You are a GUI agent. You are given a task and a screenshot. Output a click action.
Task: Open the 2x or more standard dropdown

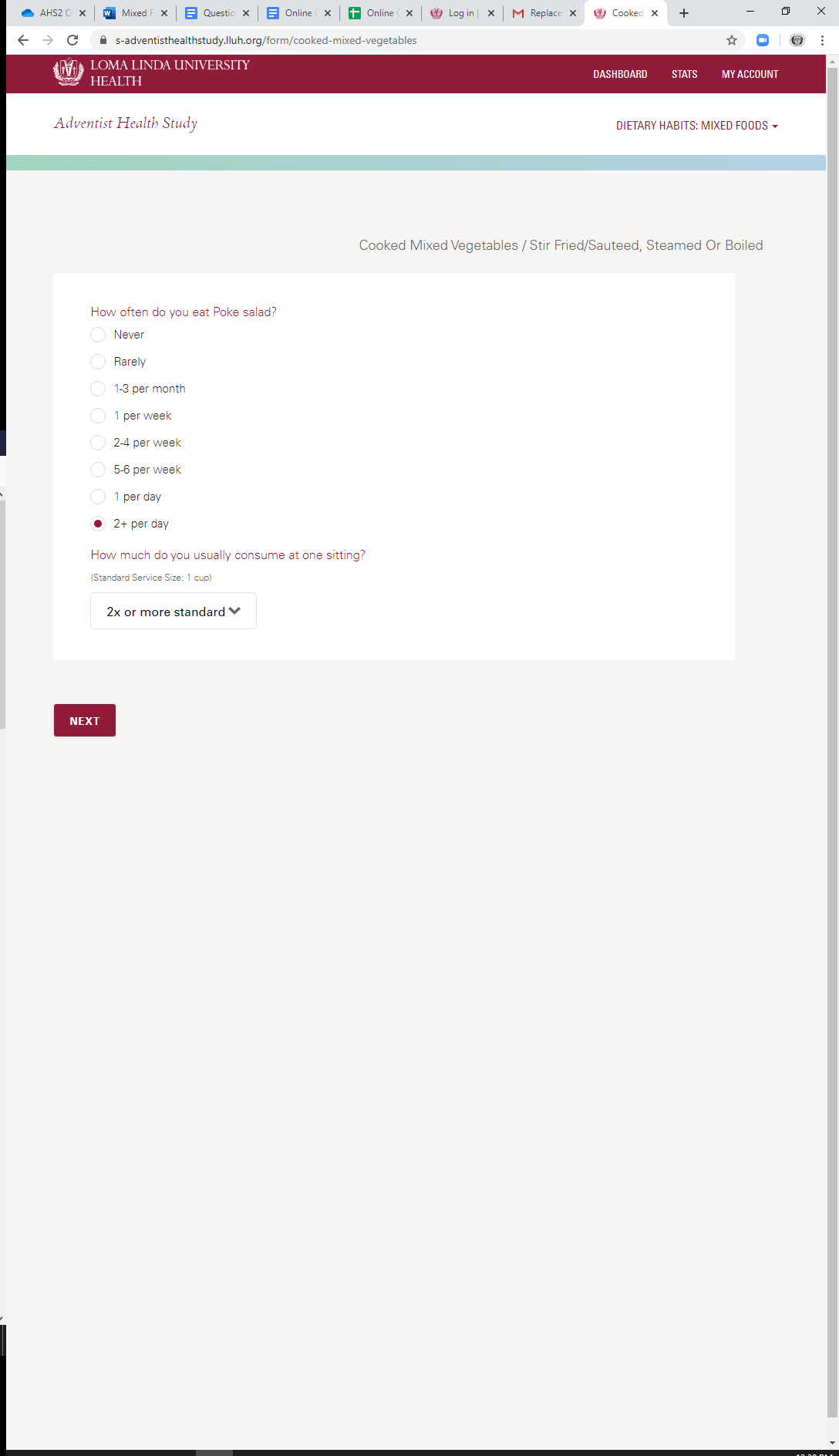pos(174,612)
